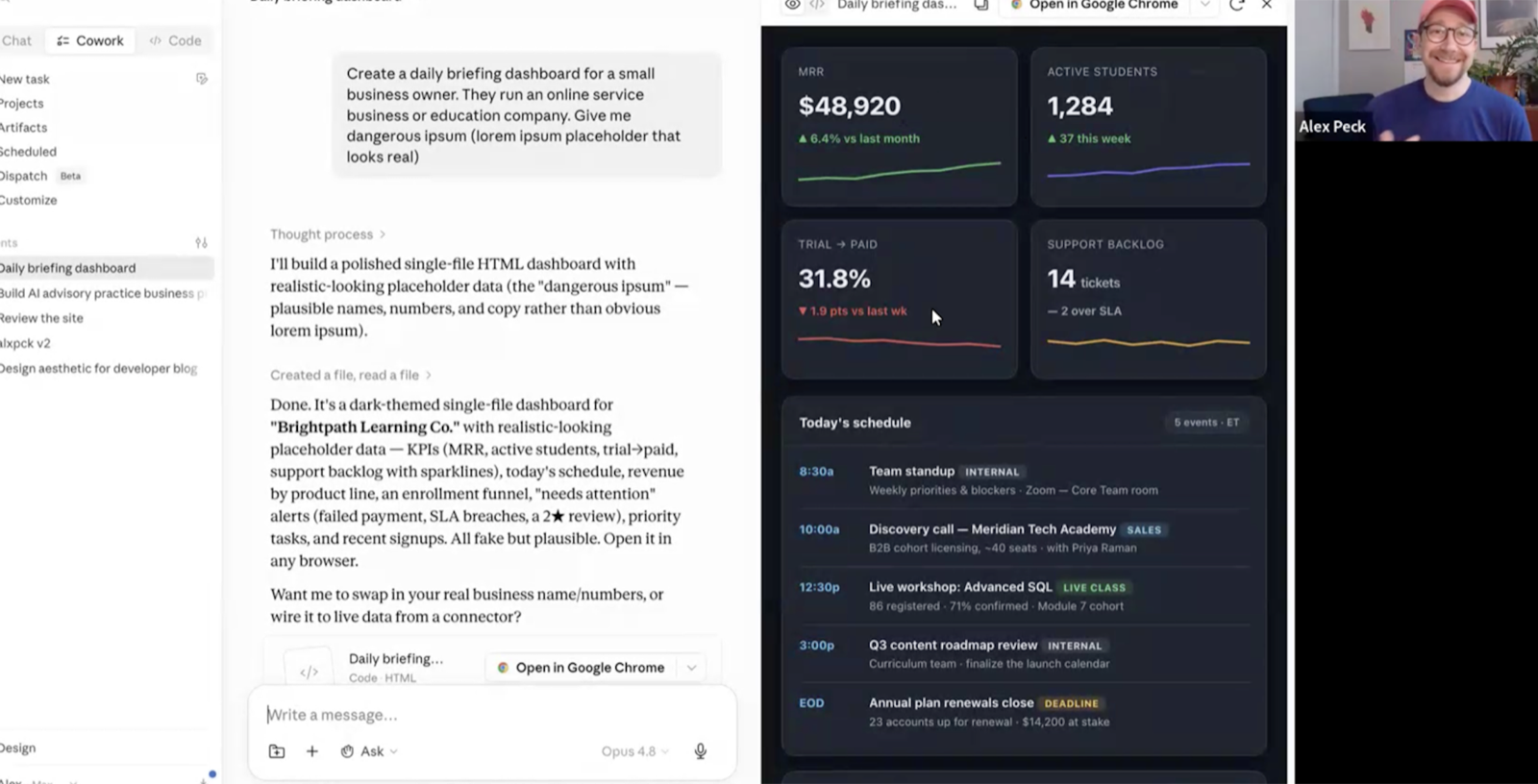Screen dimensions: 1538x784
Task: Click Open in Google Chrome in the panel header
Action: click(1094, 5)
